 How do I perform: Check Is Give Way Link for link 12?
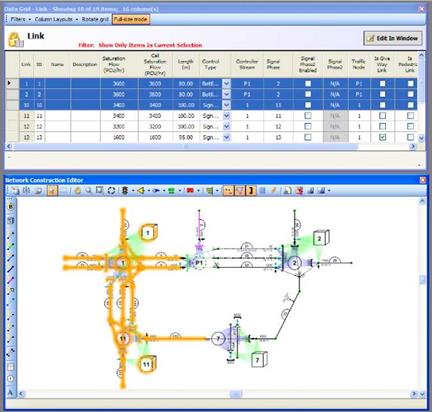pyautogui.click(x=382, y=126)
